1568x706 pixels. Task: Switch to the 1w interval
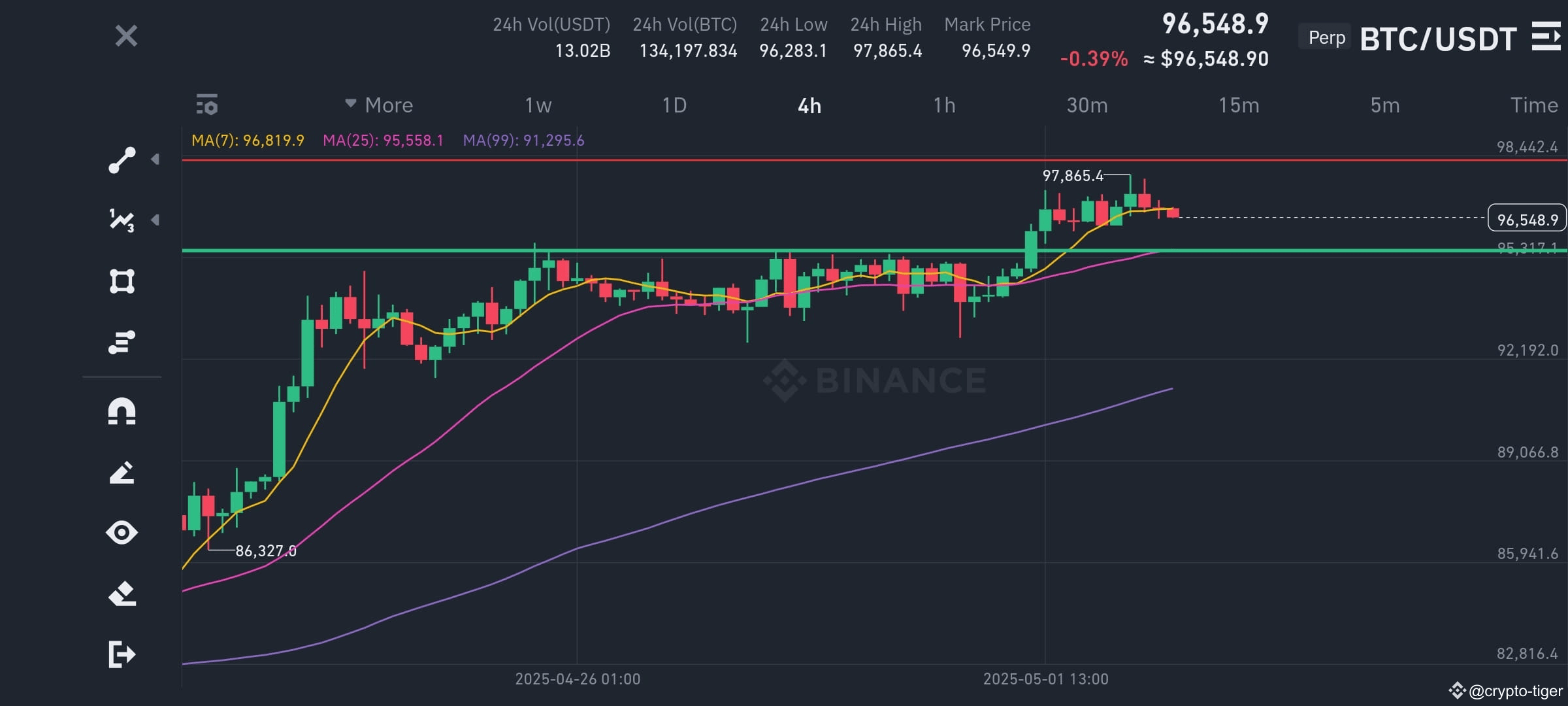point(538,105)
